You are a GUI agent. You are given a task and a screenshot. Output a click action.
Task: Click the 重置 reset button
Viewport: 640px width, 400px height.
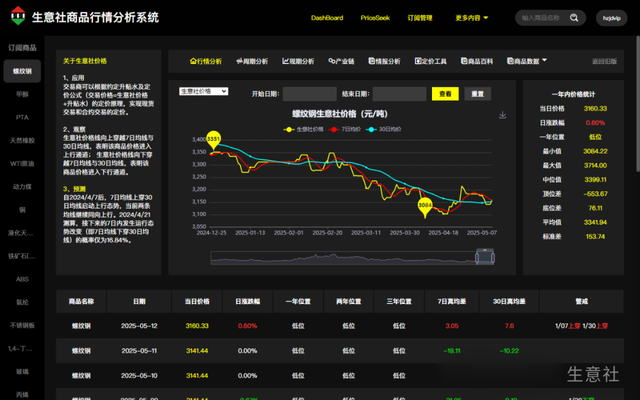[478, 94]
